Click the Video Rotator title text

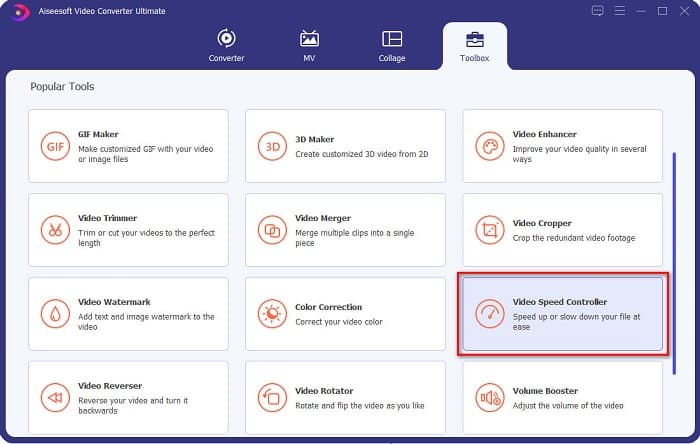click(x=324, y=391)
